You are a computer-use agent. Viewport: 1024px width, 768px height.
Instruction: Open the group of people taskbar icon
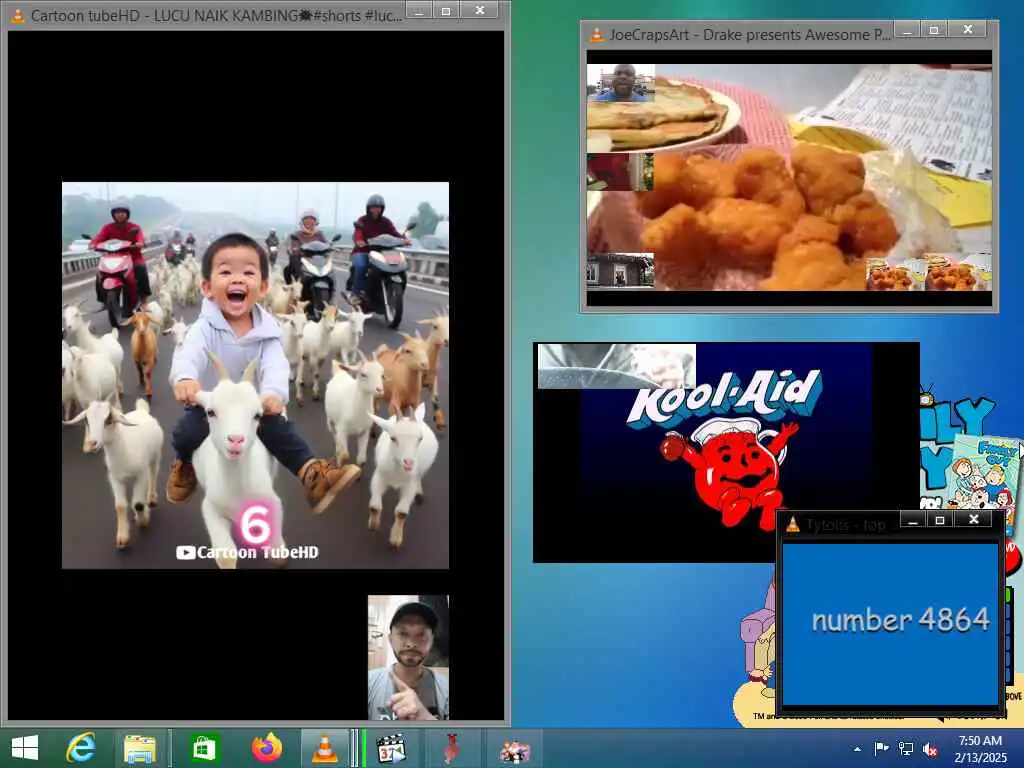(515, 748)
